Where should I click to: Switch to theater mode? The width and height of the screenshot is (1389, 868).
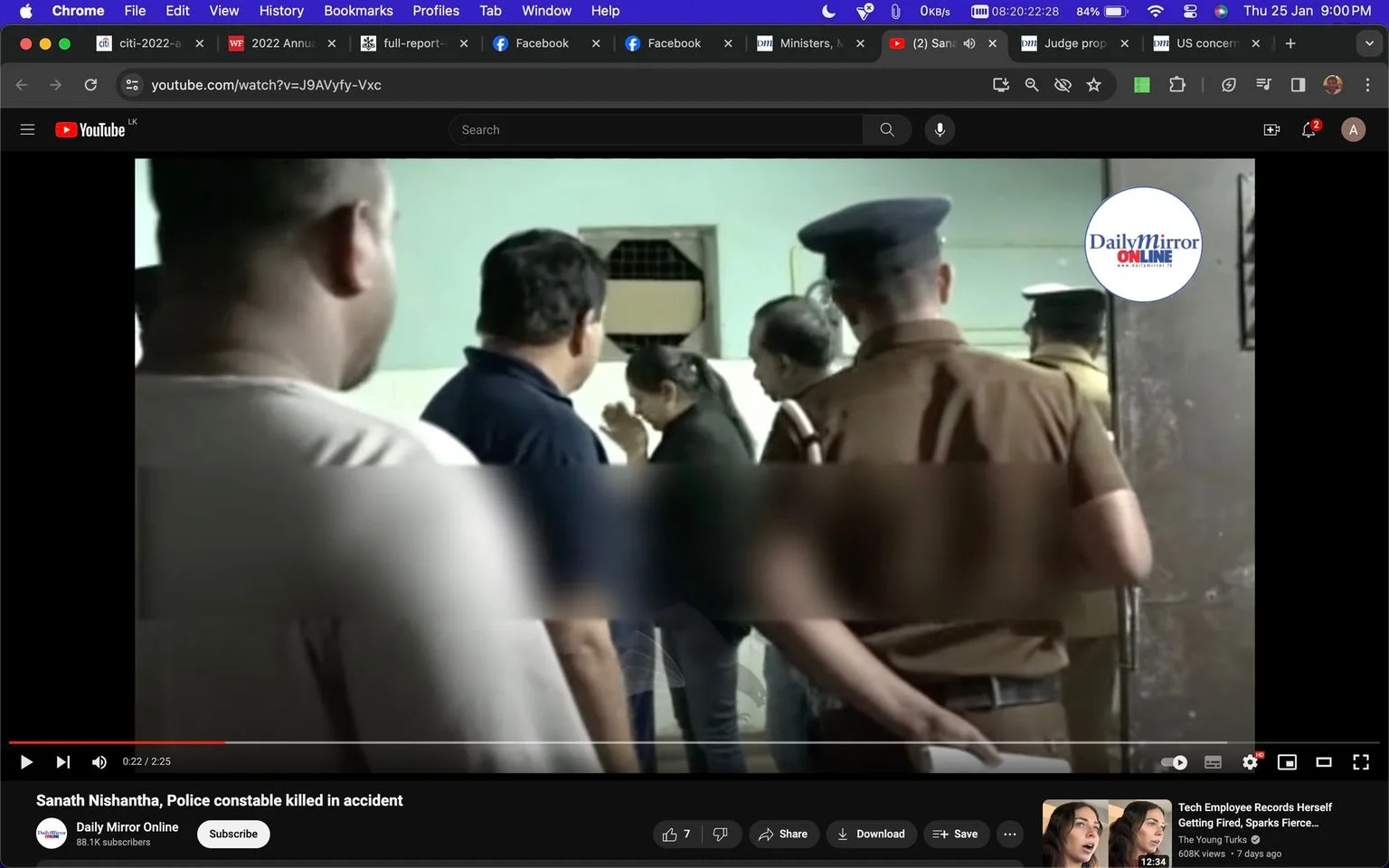[1324, 762]
